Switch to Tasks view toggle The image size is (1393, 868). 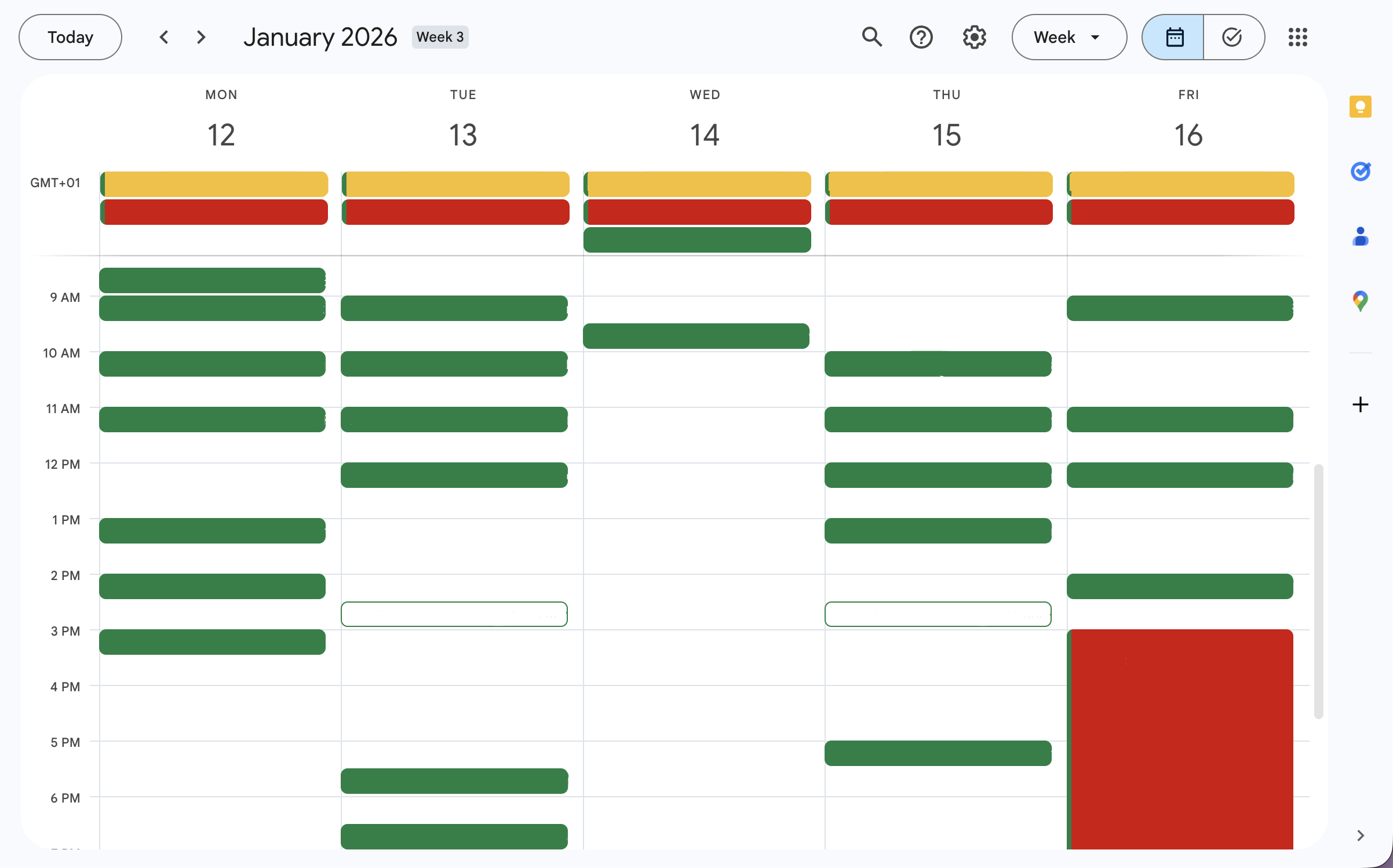1232,37
